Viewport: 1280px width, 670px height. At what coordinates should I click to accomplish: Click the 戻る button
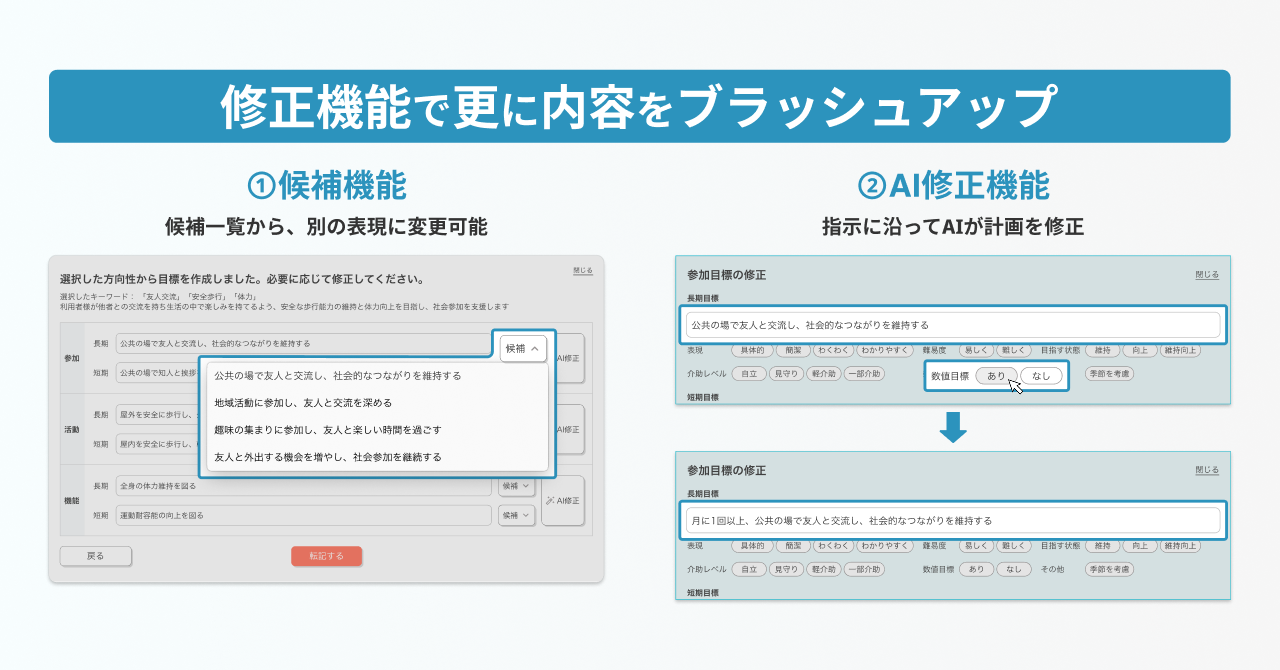(x=95, y=556)
